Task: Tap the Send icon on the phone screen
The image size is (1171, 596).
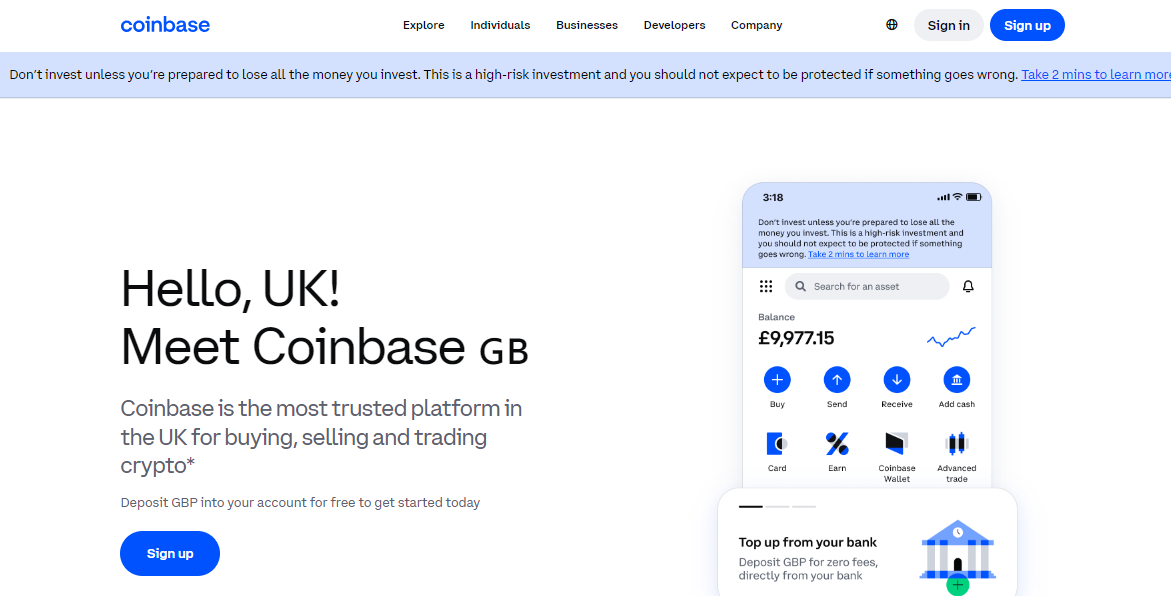Action: pos(837,380)
